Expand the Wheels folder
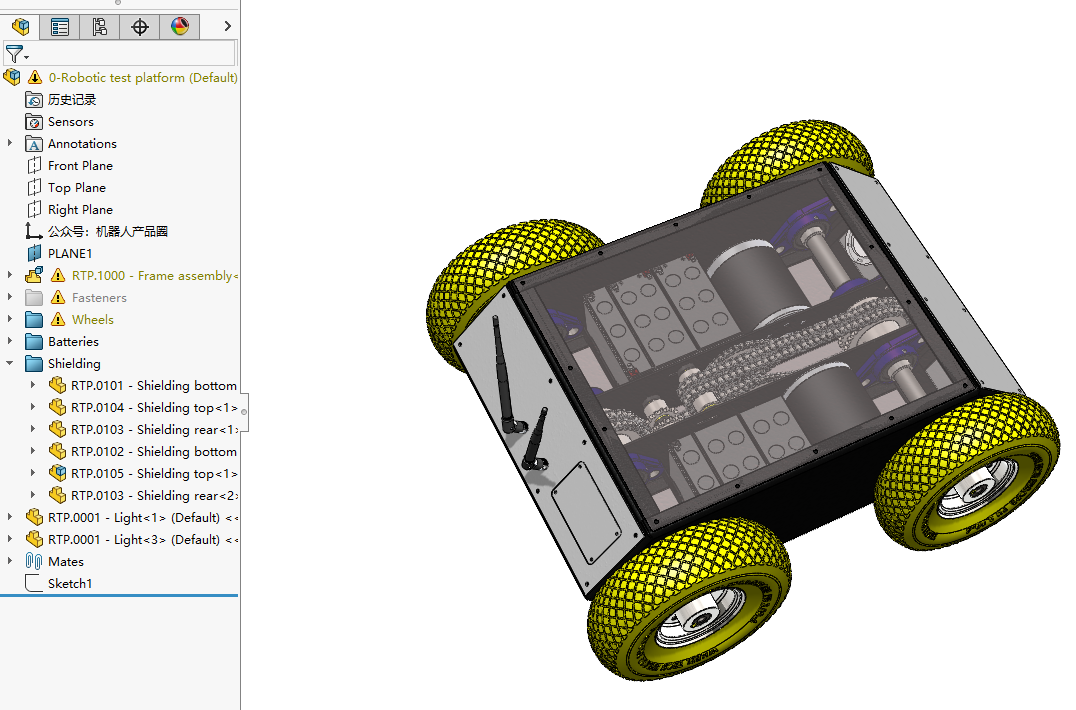The width and height of the screenshot is (1076, 710). click(10, 320)
